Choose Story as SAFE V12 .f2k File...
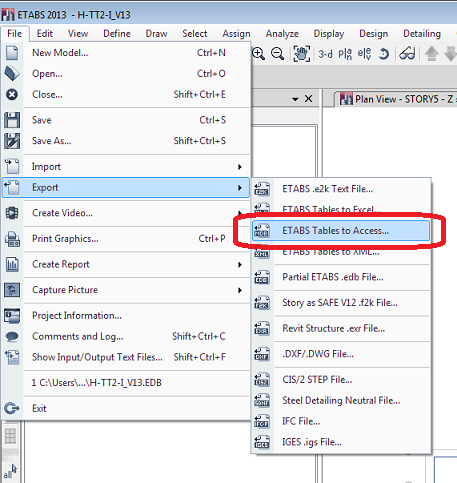The height and width of the screenshot is (483, 457). pos(341,303)
